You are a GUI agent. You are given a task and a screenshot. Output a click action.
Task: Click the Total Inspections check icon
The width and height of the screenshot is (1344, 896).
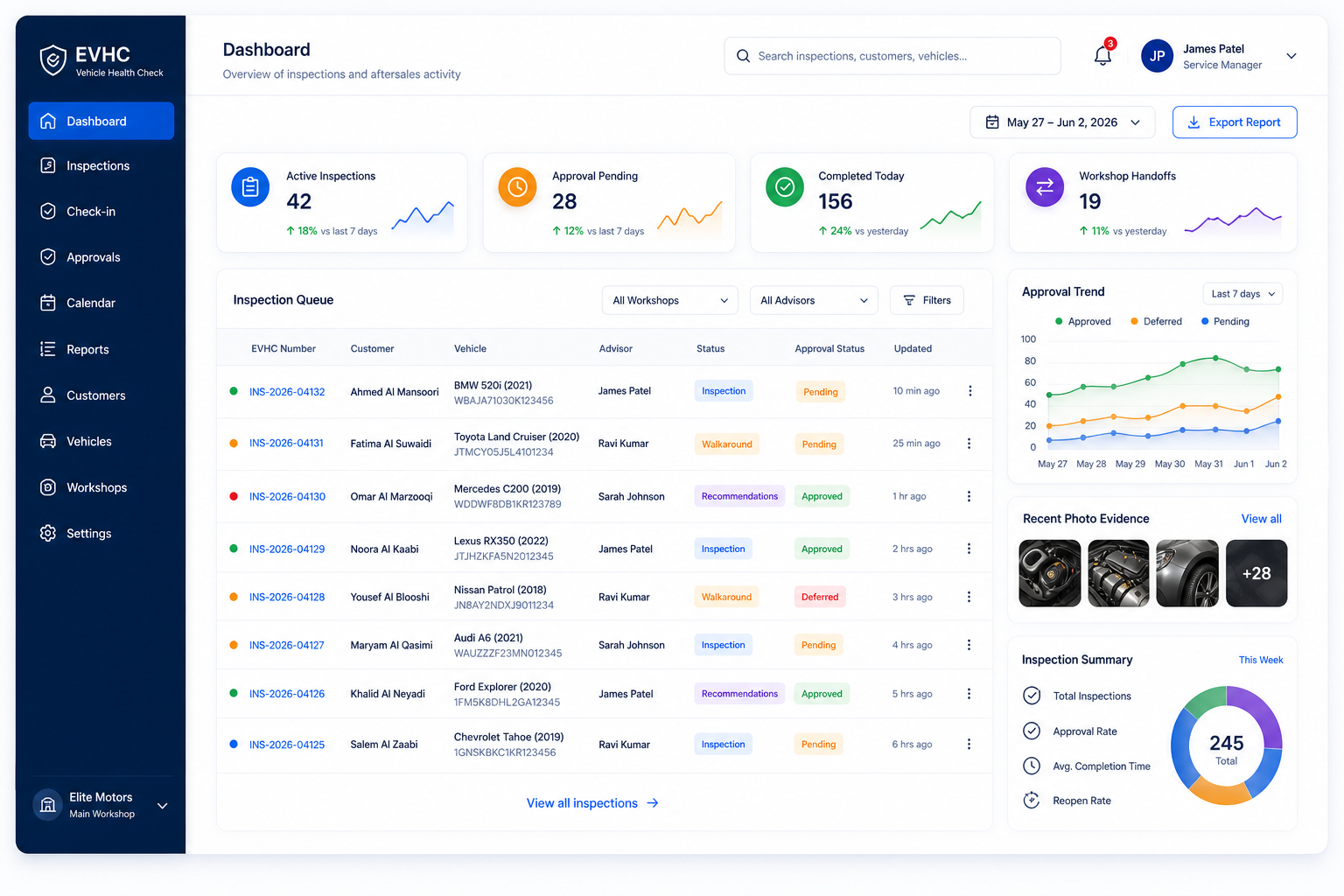click(1032, 696)
